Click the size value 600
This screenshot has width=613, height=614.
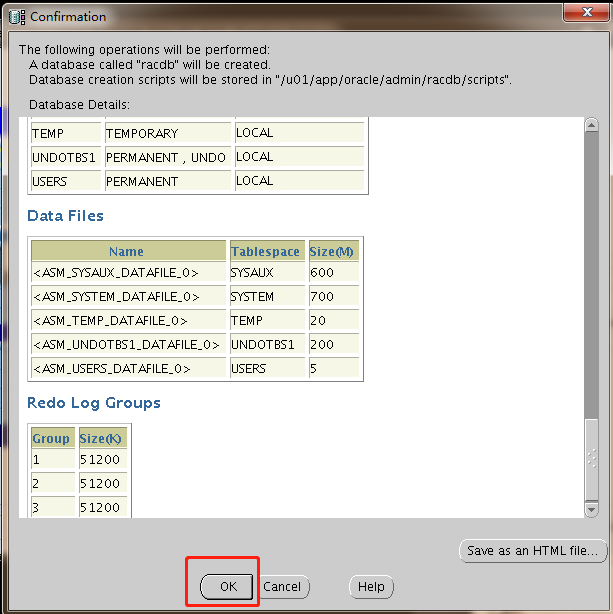(x=333, y=273)
